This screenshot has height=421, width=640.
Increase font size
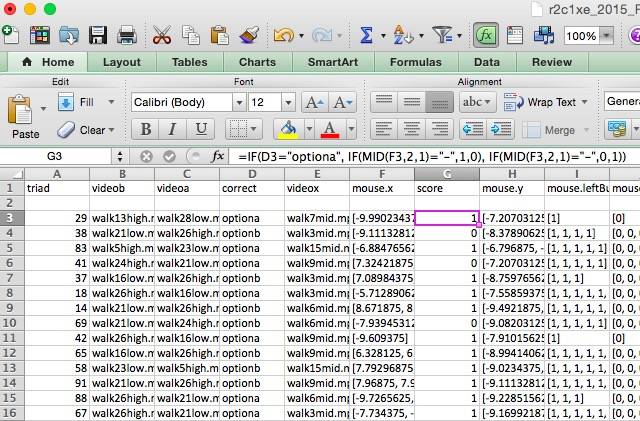coord(315,102)
